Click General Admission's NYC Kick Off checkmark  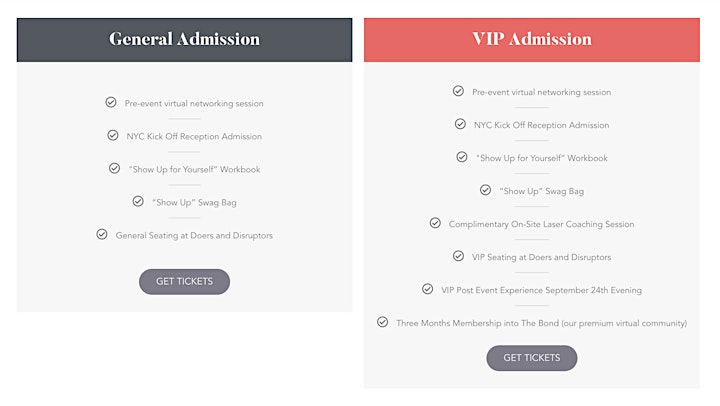[112, 135]
